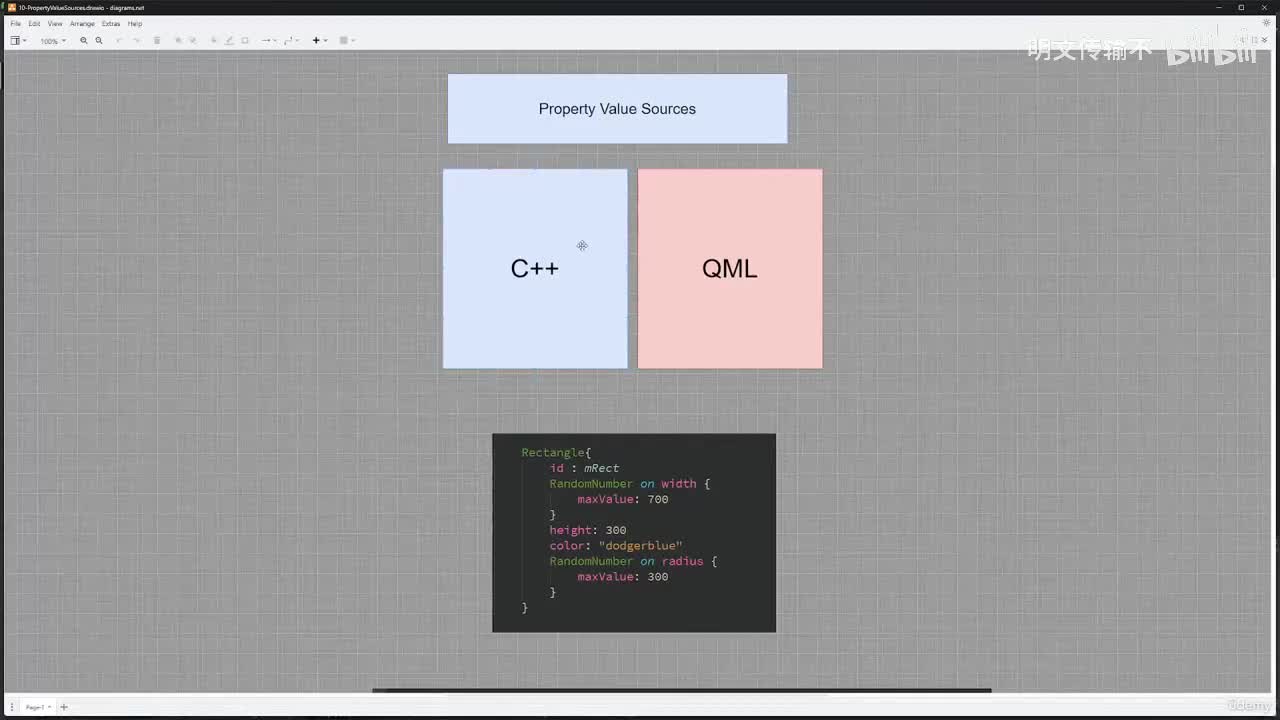Click the 'RandomNumber on radius' code line
This screenshot has height=720, width=1280.
[x=633, y=561]
